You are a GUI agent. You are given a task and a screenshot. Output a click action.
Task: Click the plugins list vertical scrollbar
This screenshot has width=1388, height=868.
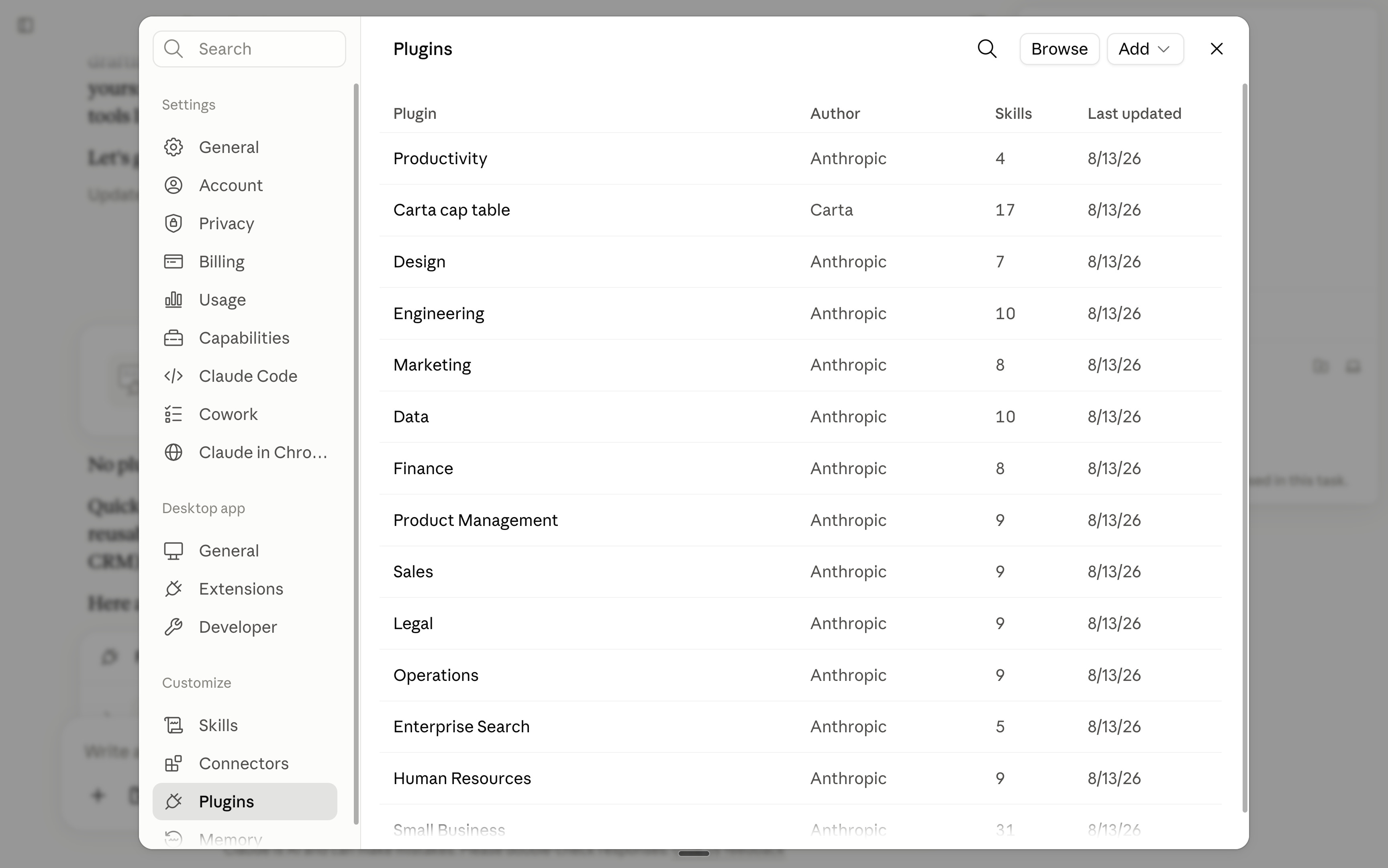(1245, 448)
